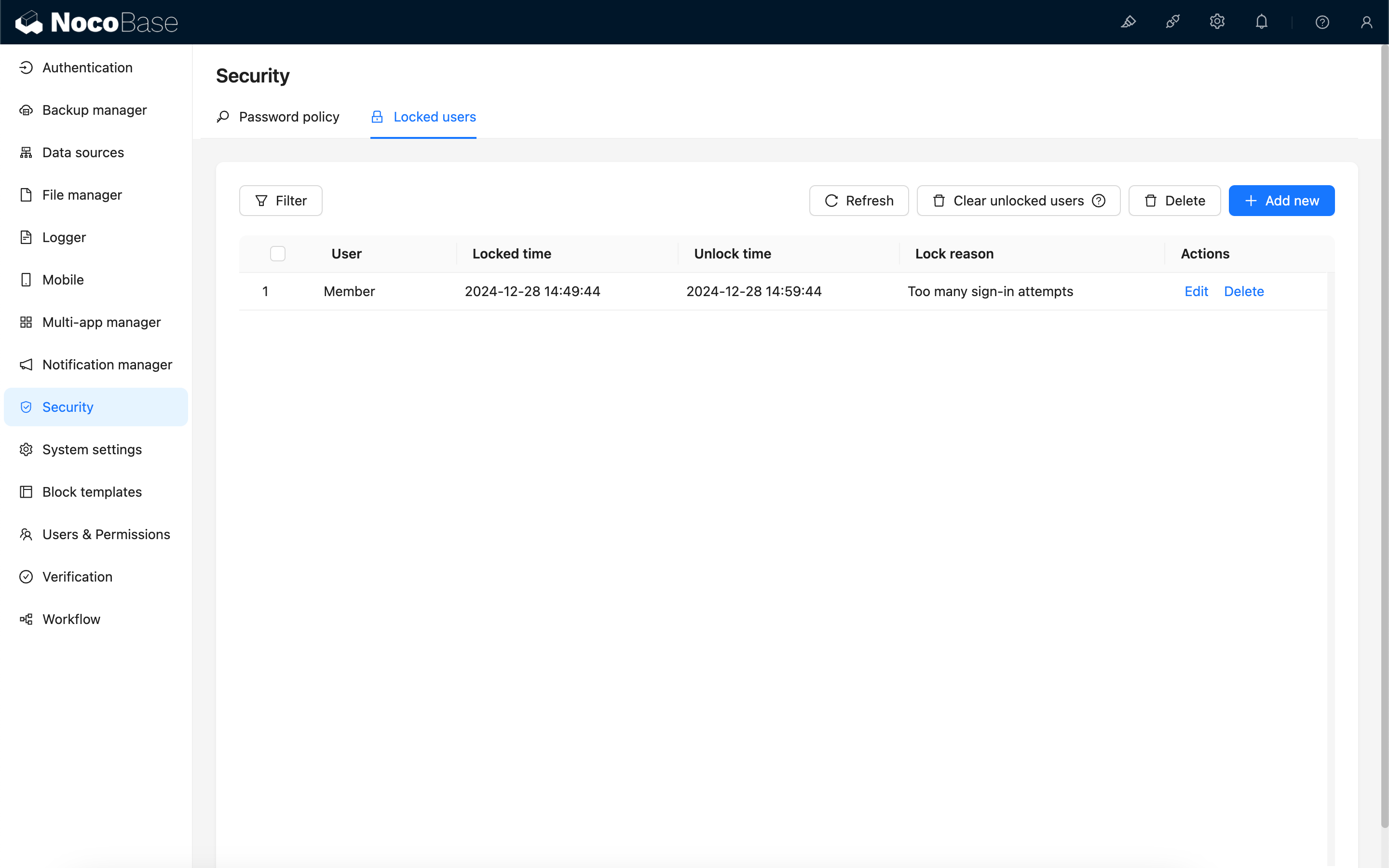Image resolution: width=1389 pixels, height=868 pixels.
Task: Open the user profile icon
Action: click(1366, 22)
